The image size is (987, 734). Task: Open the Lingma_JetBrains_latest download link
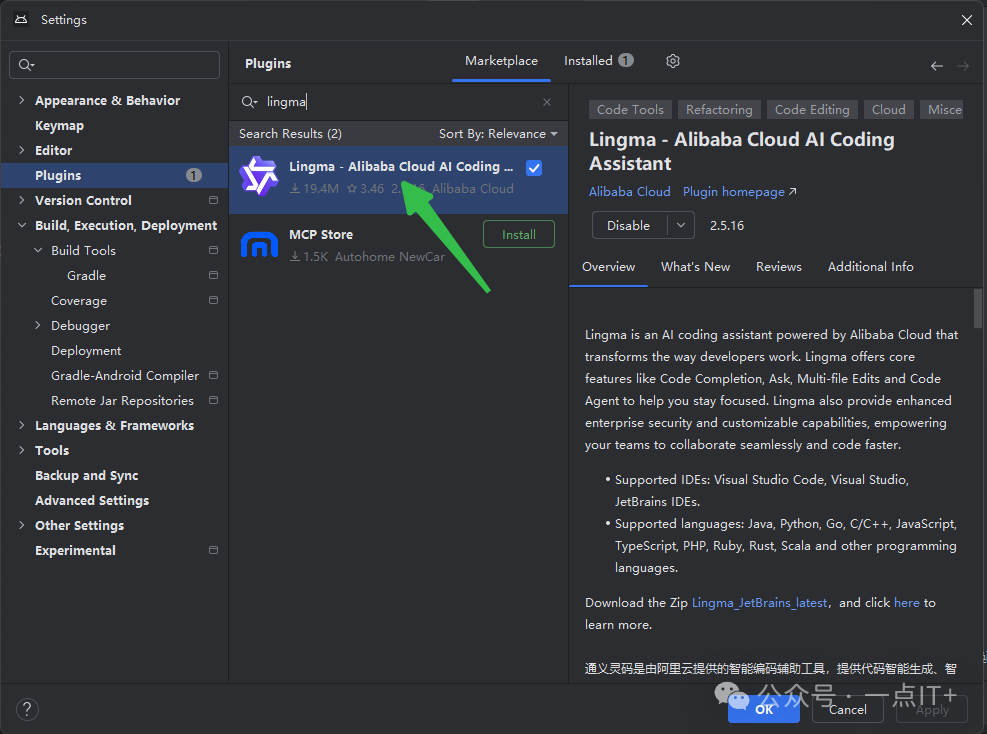click(x=759, y=603)
